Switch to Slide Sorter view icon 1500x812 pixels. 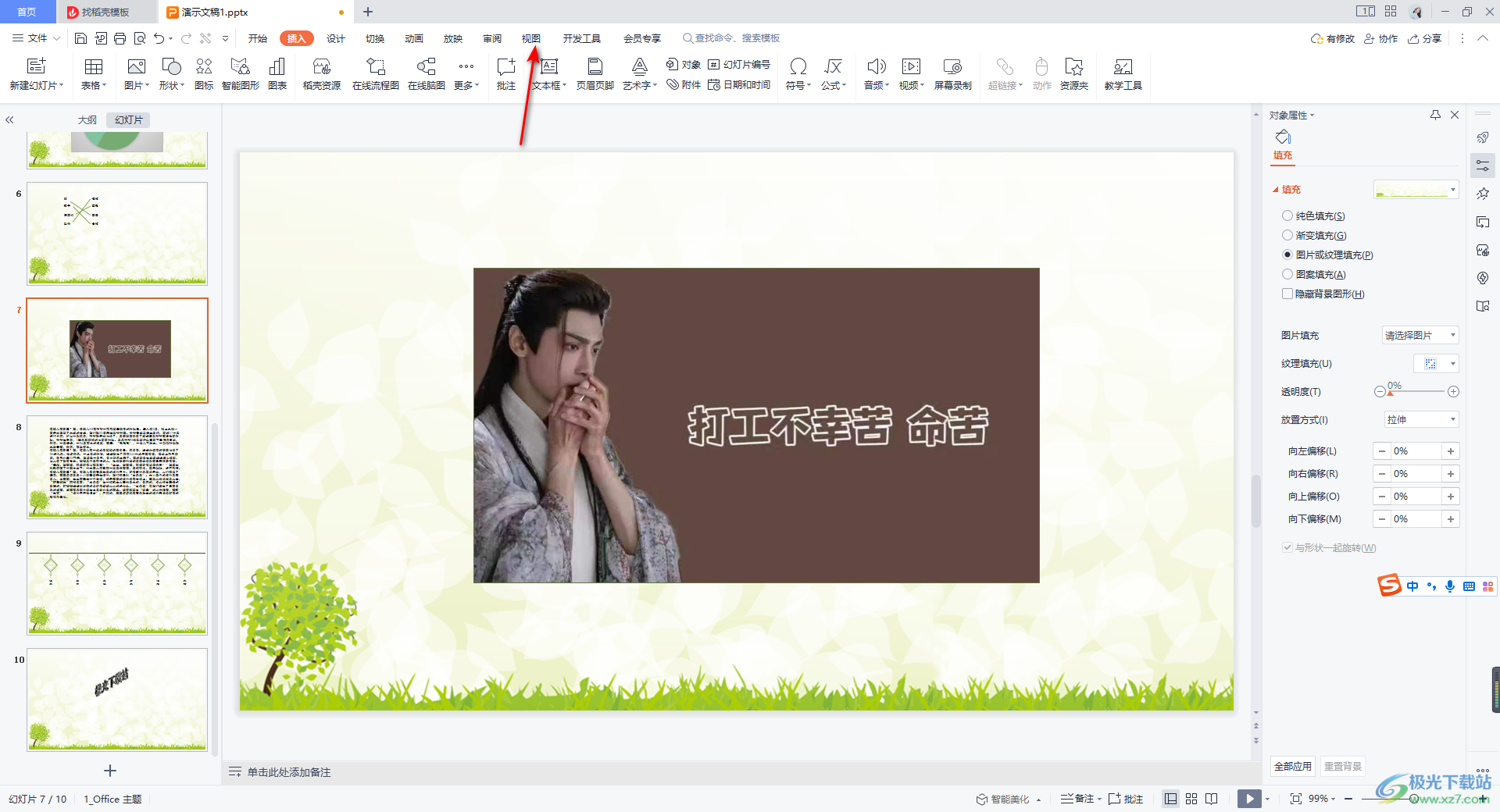[x=1191, y=799]
